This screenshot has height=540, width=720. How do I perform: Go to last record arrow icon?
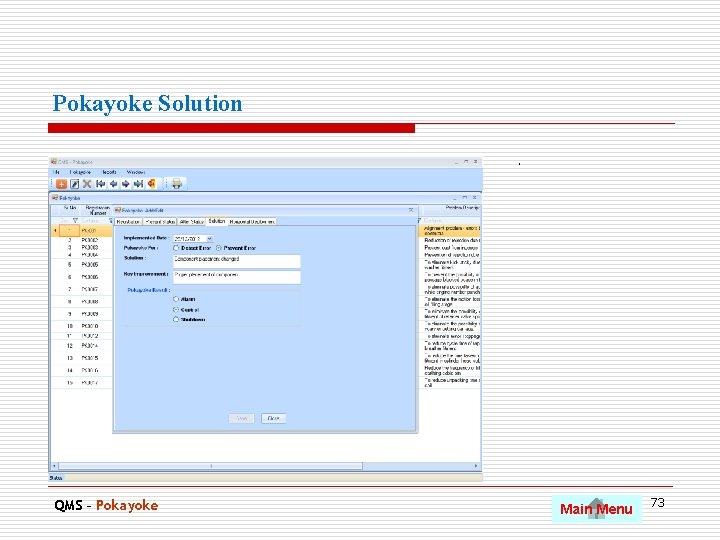(138, 184)
